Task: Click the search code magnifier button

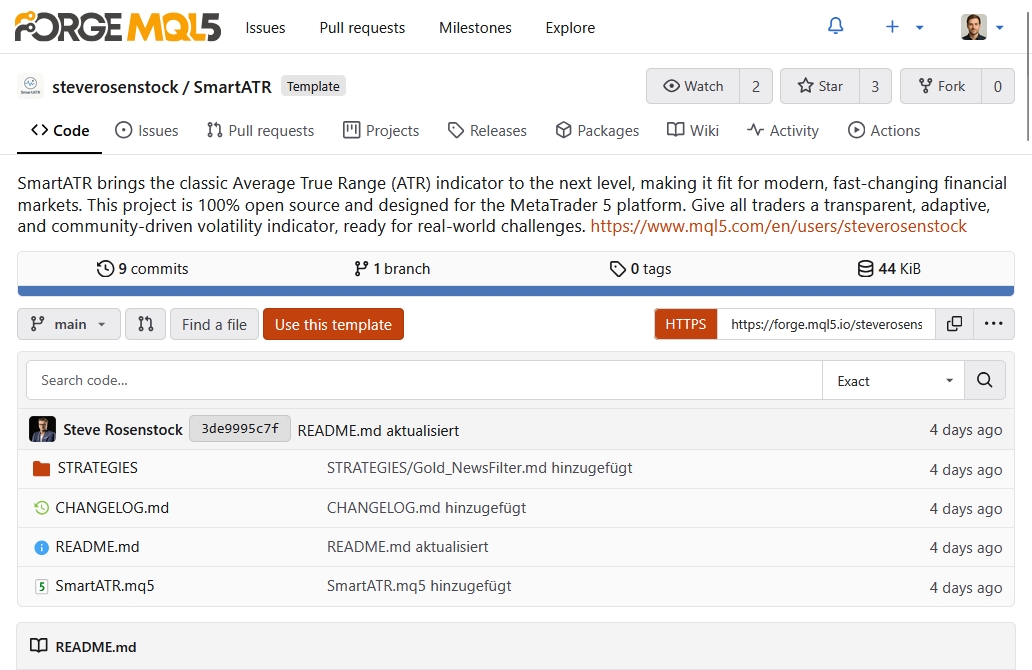Action: click(985, 380)
